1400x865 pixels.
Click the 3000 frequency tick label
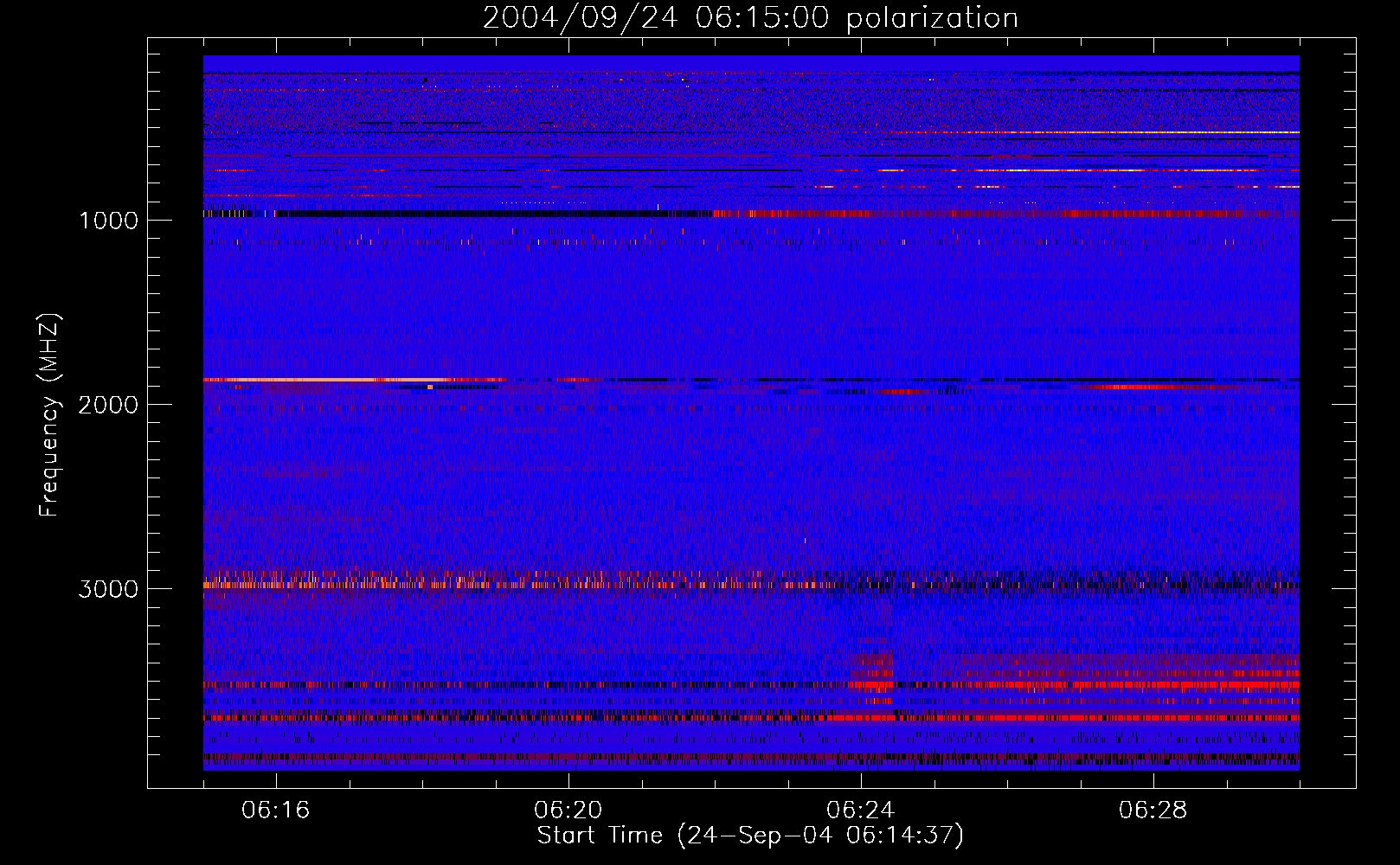point(108,589)
